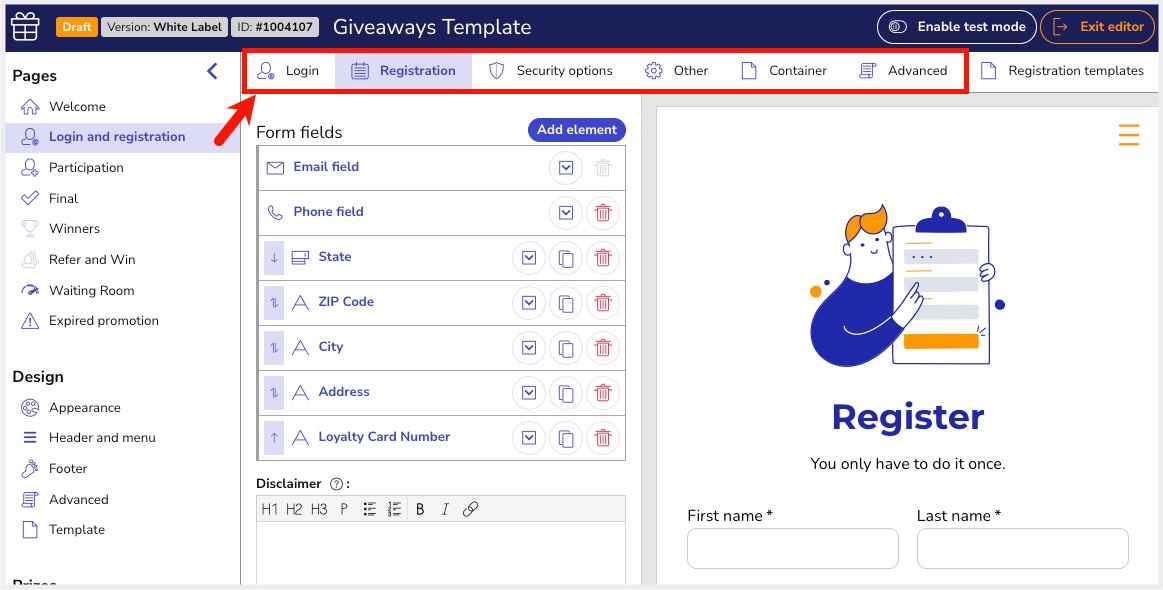This screenshot has width=1163, height=590.
Task: Insert bulleted list in Disclaimer editor
Action: tap(369, 509)
